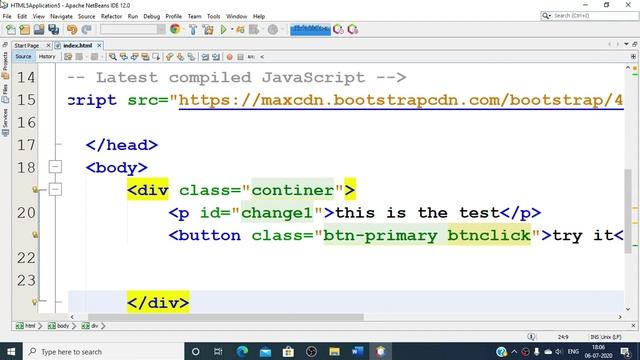
Task: Open the File menu
Action: coord(7,16)
